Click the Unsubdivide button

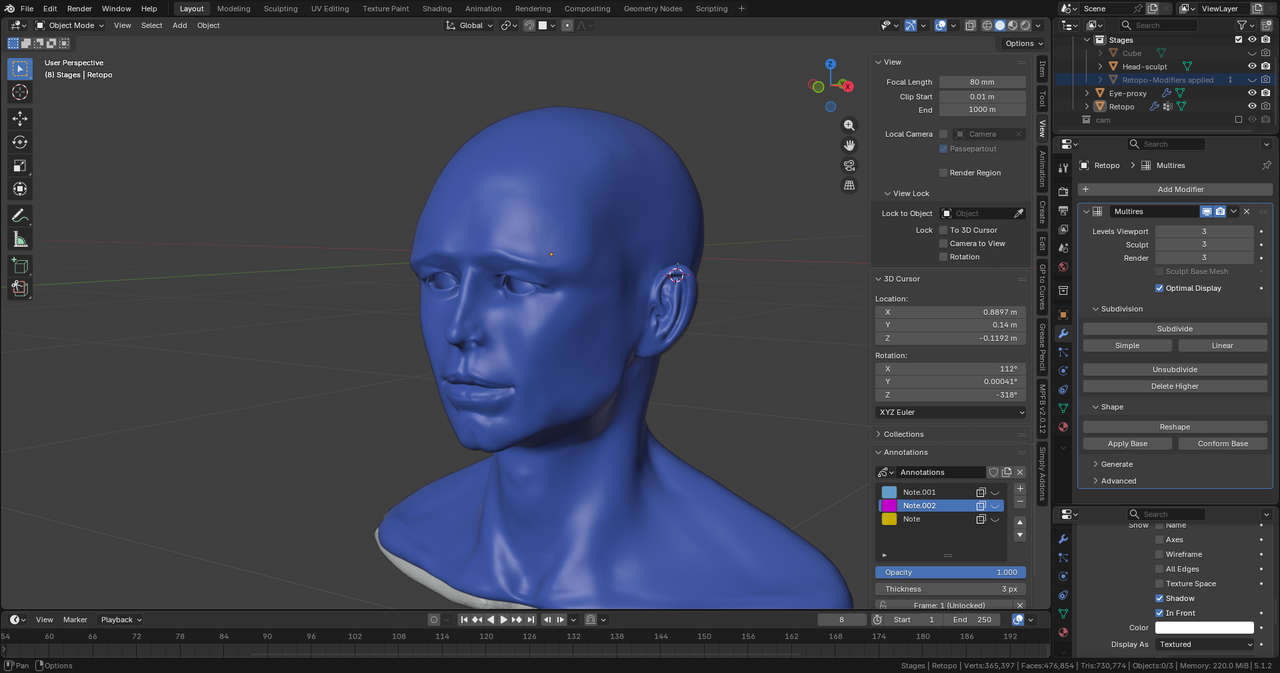pyautogui.click(x=1175, y=369)
